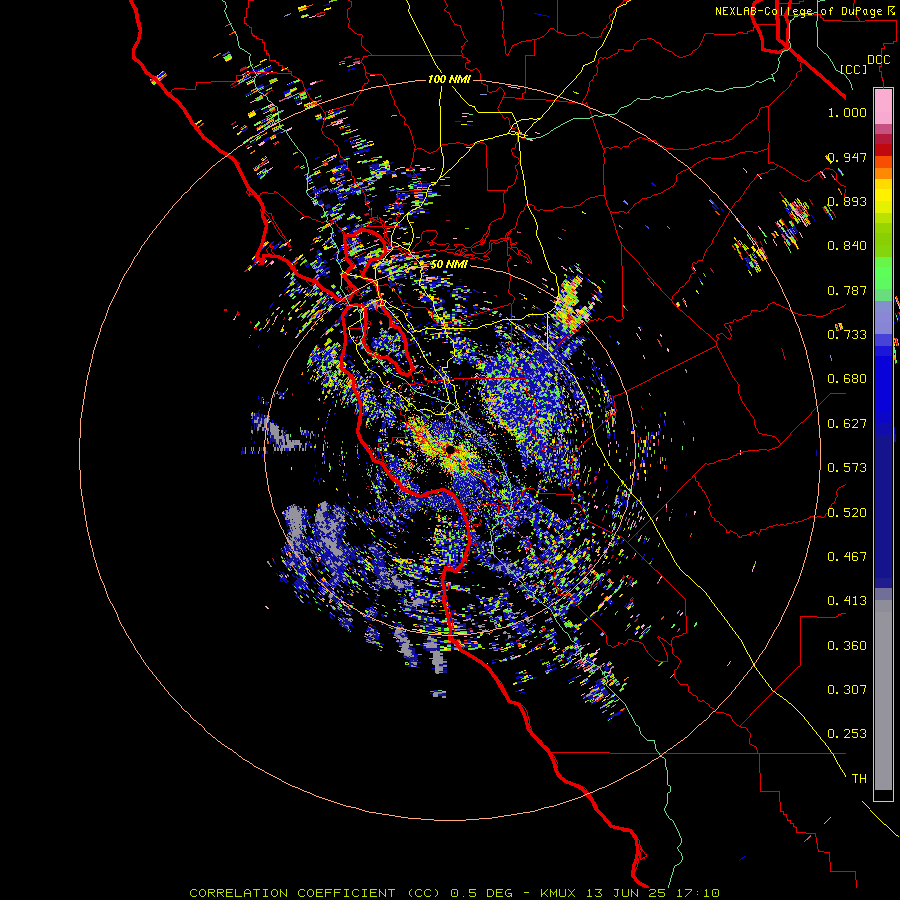
Task: Pick the gray segment of the color bar
Action: pyautogui.click(x=883, y=695)
